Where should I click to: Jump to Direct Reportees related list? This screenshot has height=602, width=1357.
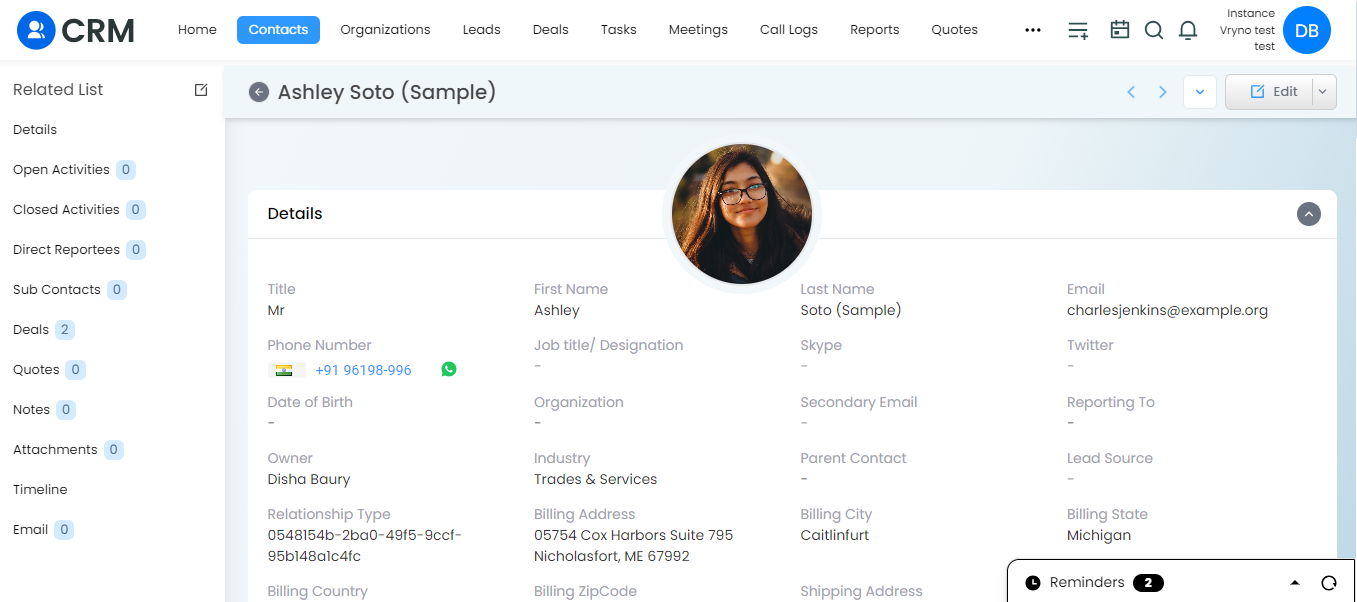[x=66, y=250]
